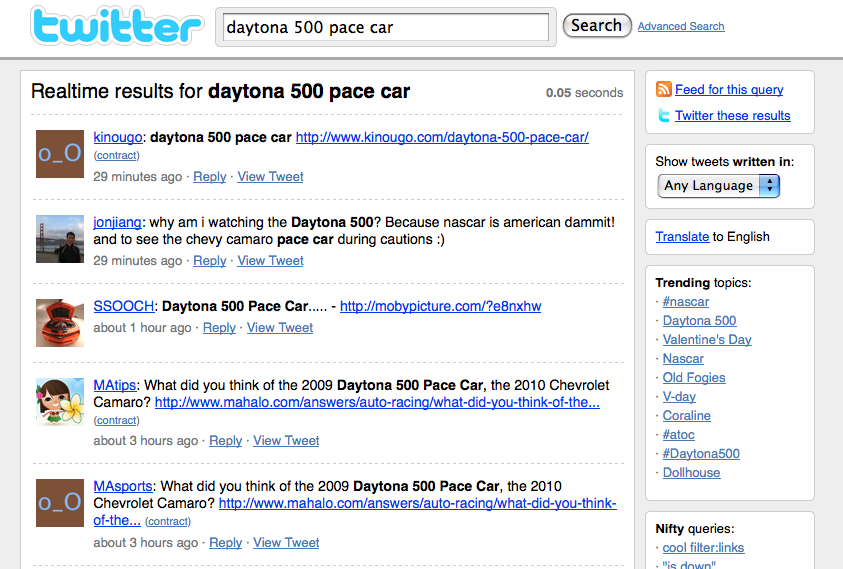Focus the search query input field
This screenshot has width=843, height=569.
385,27
